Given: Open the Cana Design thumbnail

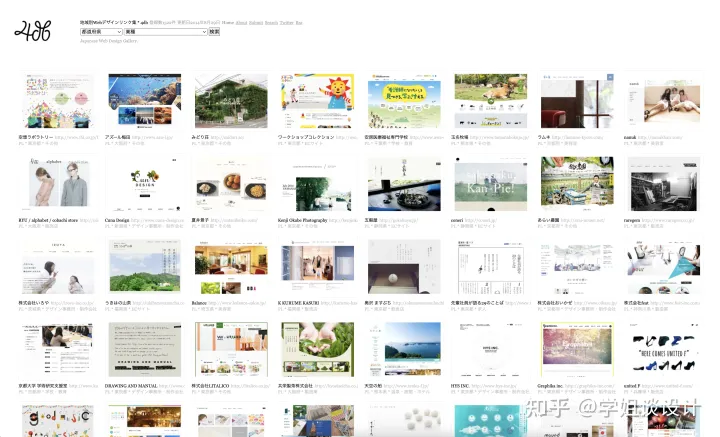Looking at the screenshot, I should [x=145, y=184].
